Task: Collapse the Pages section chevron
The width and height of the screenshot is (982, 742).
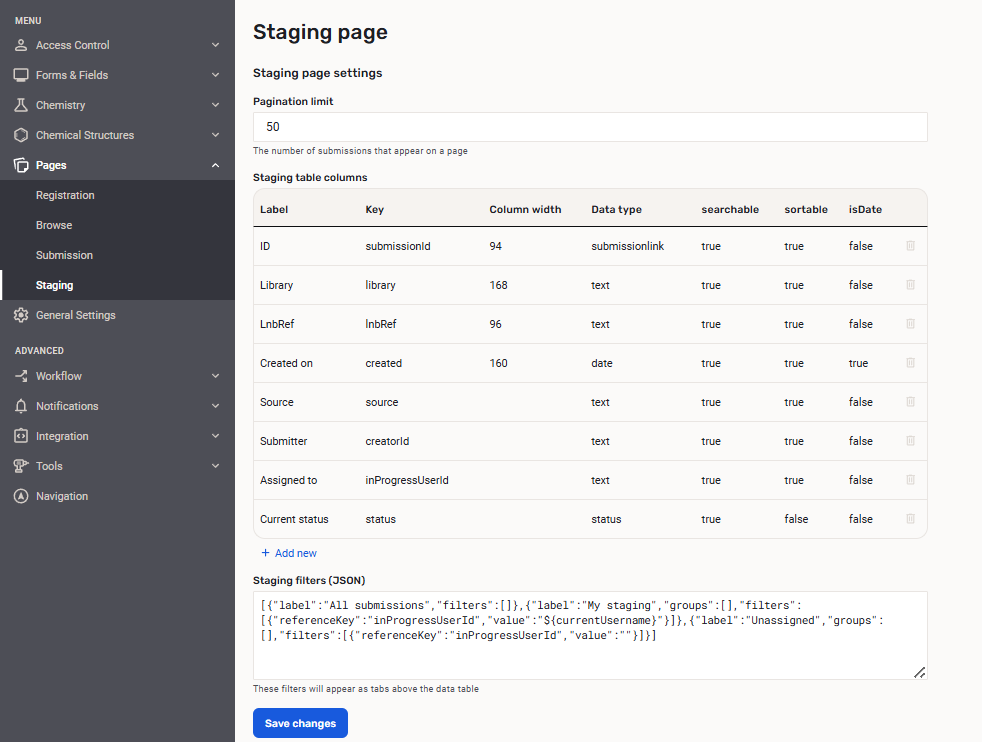Action: coord(215,165)
